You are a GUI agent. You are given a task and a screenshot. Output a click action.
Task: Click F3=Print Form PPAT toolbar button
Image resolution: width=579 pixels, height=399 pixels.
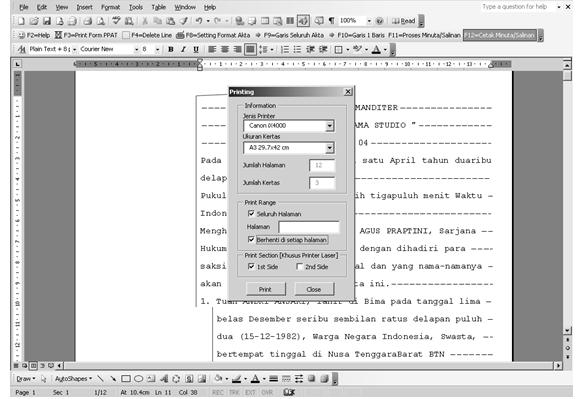point(86,35)
